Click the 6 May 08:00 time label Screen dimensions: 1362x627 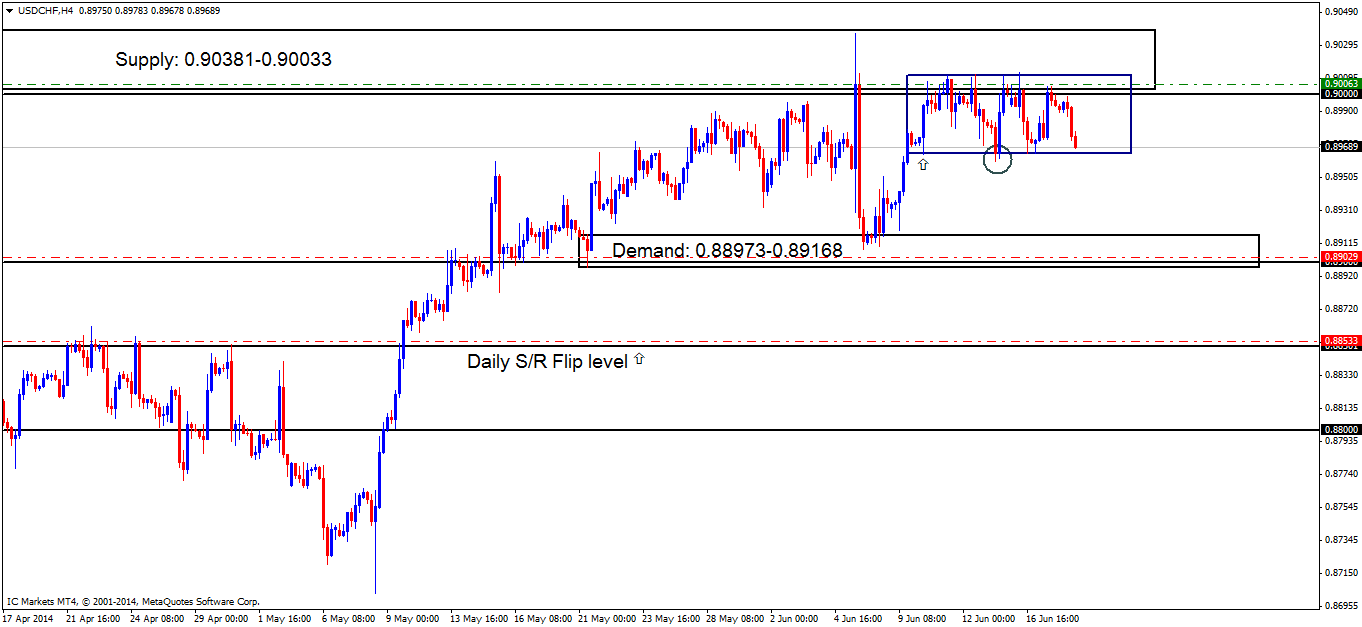pos(348,619)
